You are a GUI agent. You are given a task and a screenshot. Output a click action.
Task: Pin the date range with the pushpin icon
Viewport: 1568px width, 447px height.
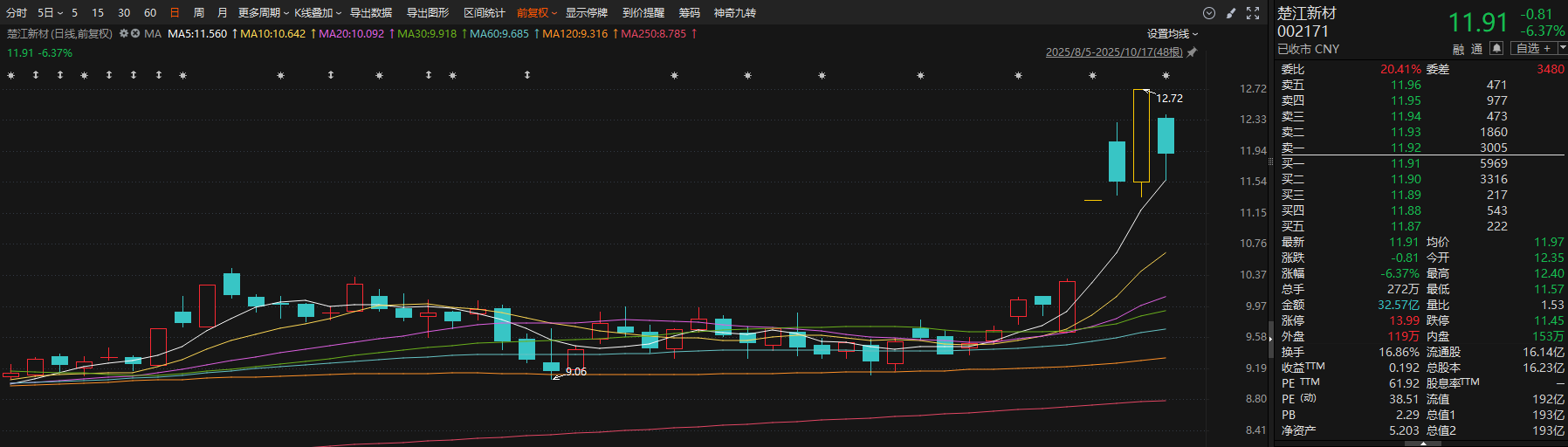pyautogui.click(x=1192, y=52)
